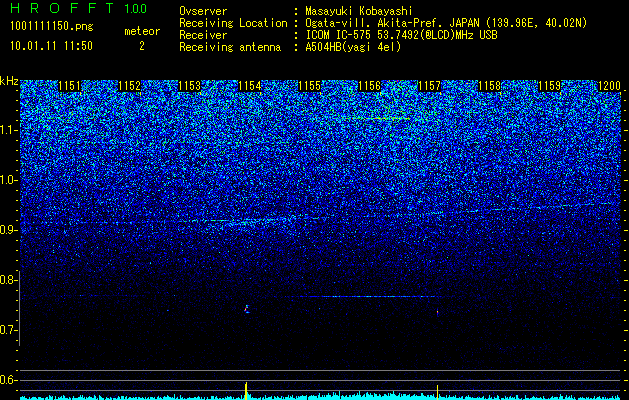Click the Receiving Location field label
The image size is (629, 400).
coord(233,23)
